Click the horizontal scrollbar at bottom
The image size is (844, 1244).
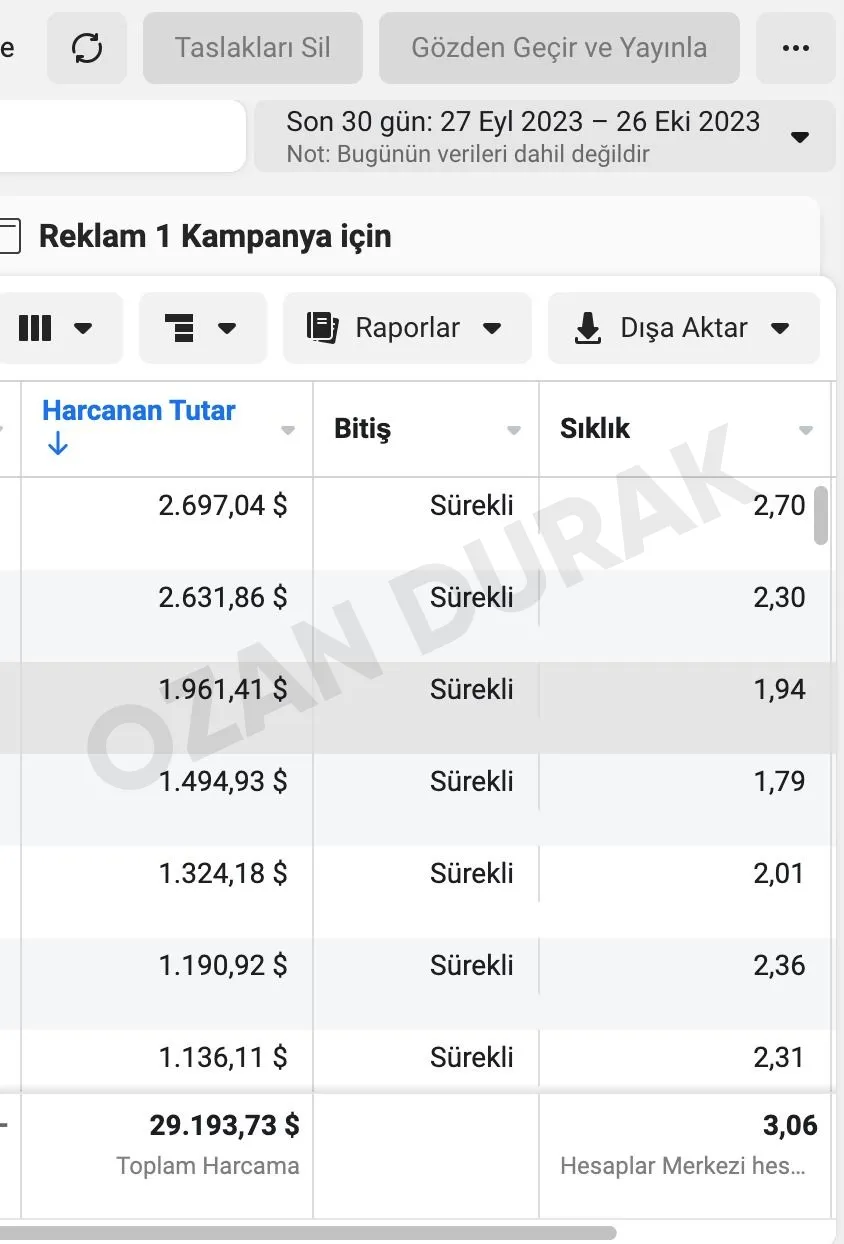click(x=300, y=1233)
